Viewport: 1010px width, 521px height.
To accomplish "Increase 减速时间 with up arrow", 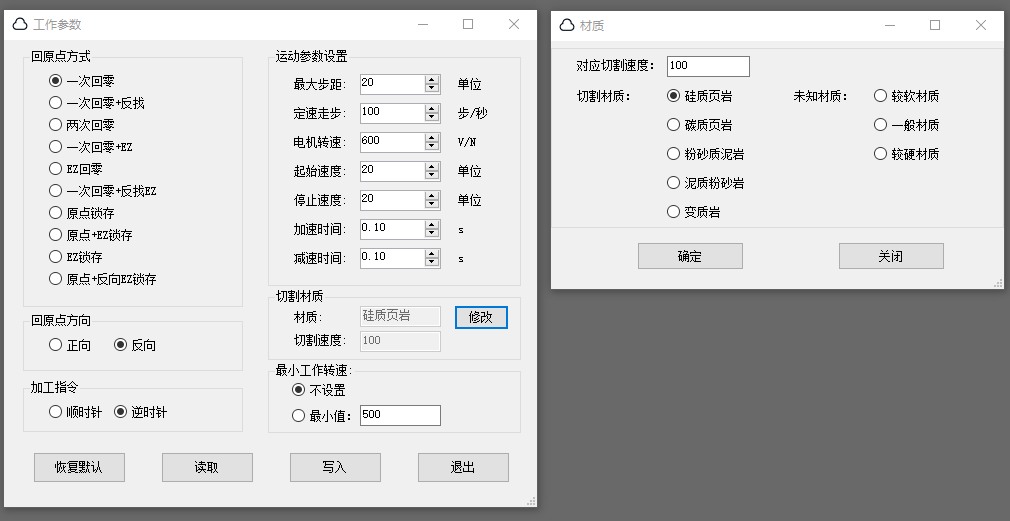I will [x=432, y=254].
